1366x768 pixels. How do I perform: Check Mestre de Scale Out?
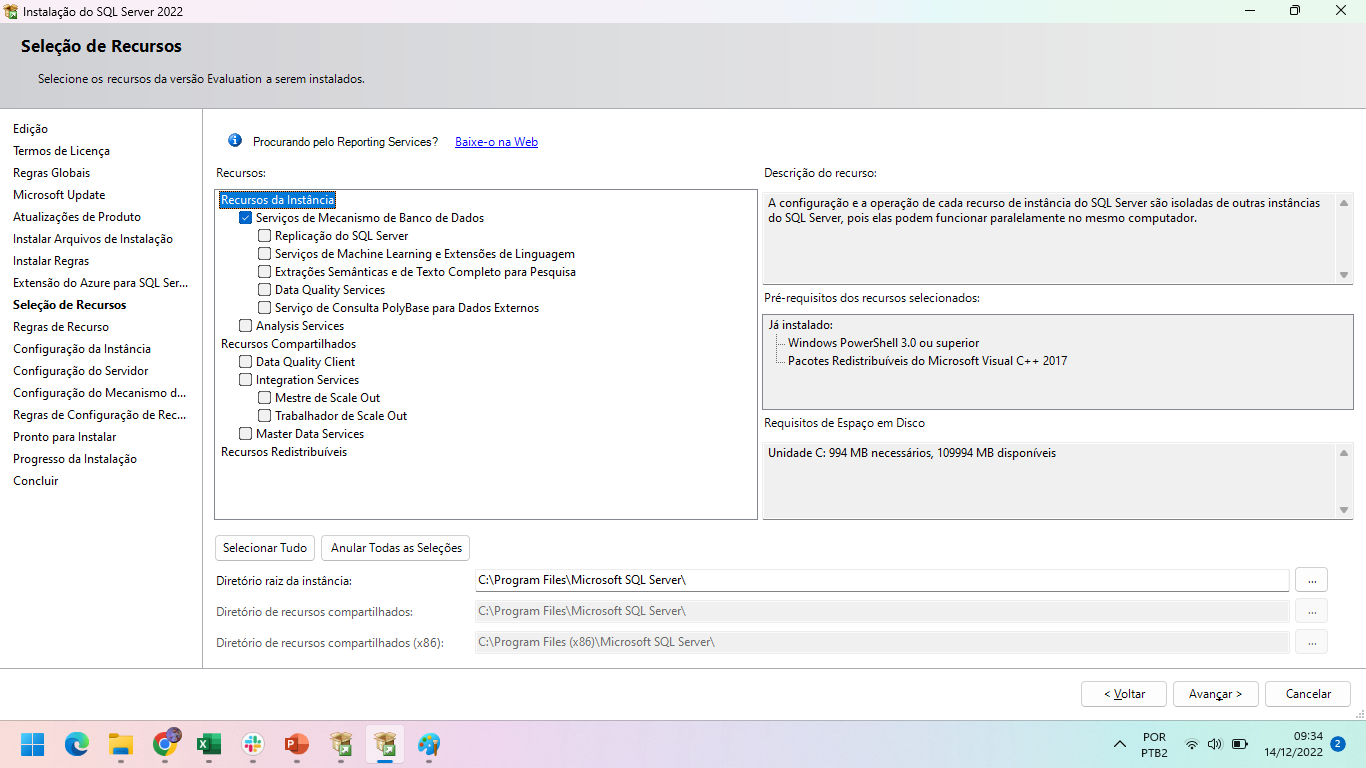(x=265, y=398)
